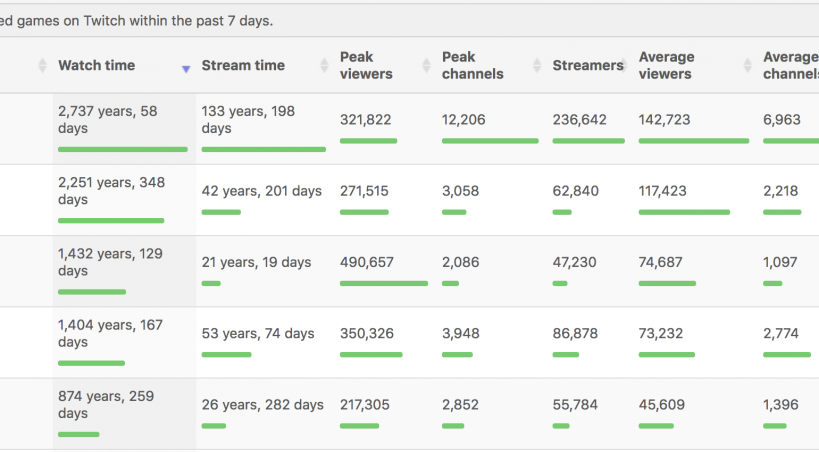
Task: Click the 133 years, 198 days stream time cell
Action: click(248, 120)
